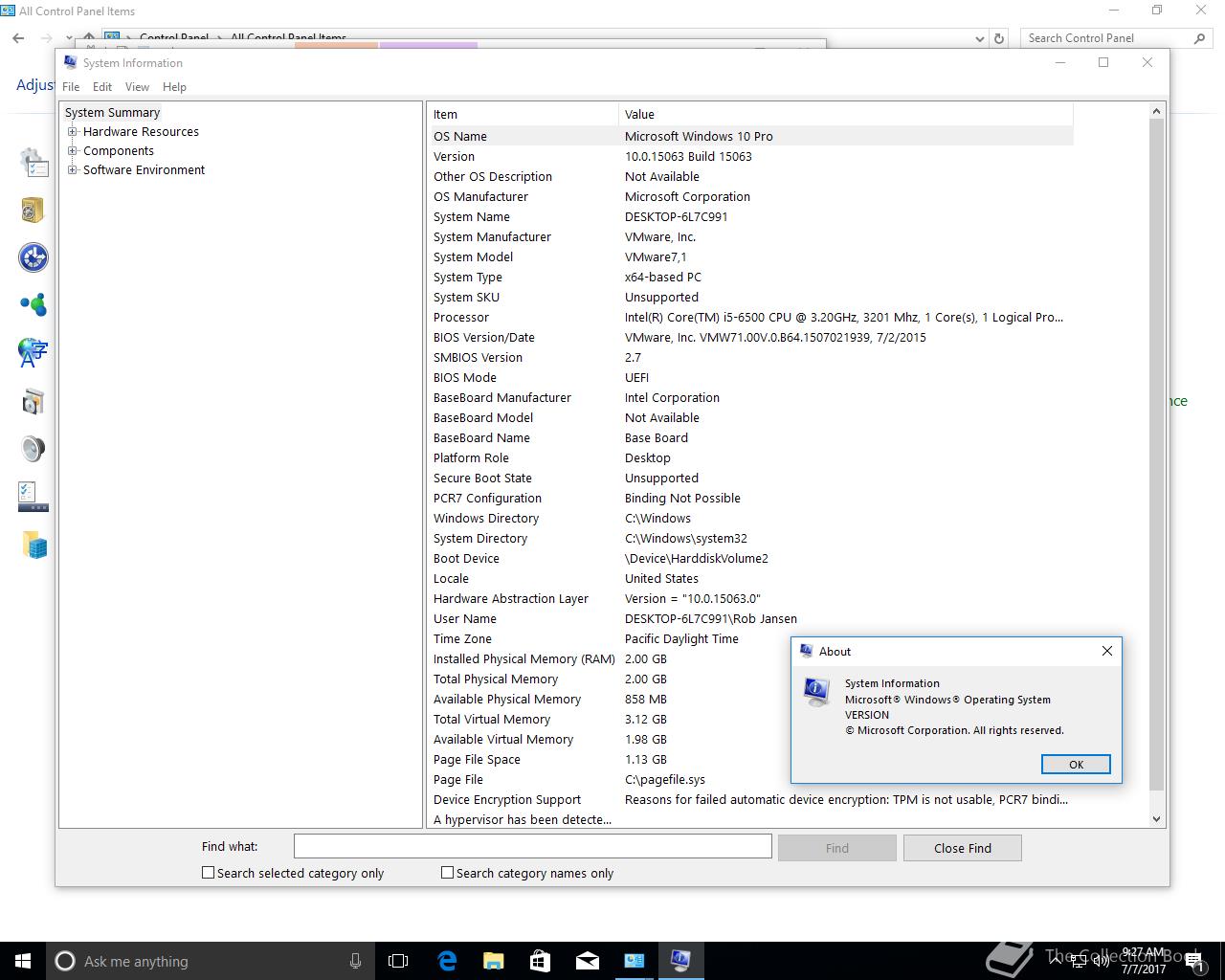This screenshot has height=980, width=1225.
Task: Open Credential Manager safe icon in Control Panel
Action: [x=33, y=210]
